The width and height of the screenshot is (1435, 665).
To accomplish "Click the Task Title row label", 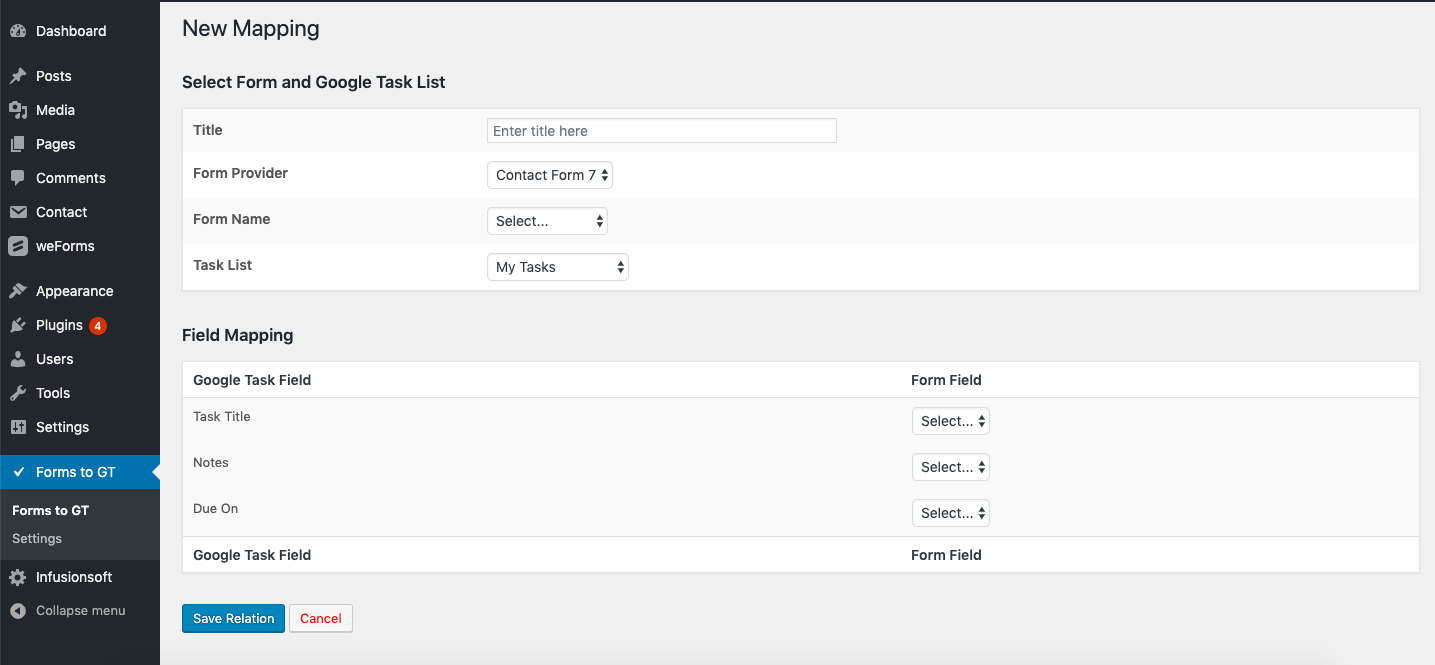I will (222, 417).
